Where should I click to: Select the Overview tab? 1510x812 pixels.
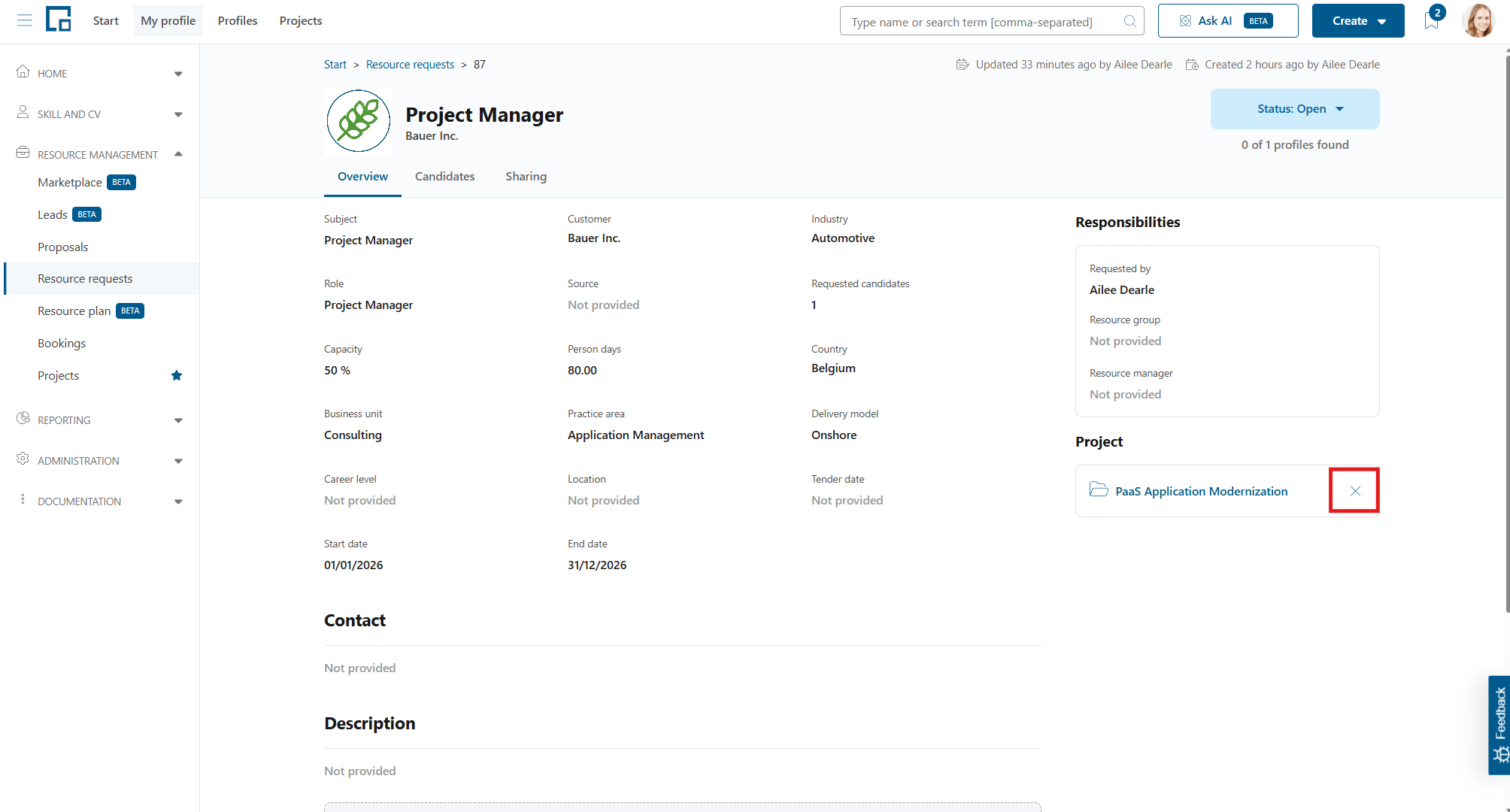[362, 177]
